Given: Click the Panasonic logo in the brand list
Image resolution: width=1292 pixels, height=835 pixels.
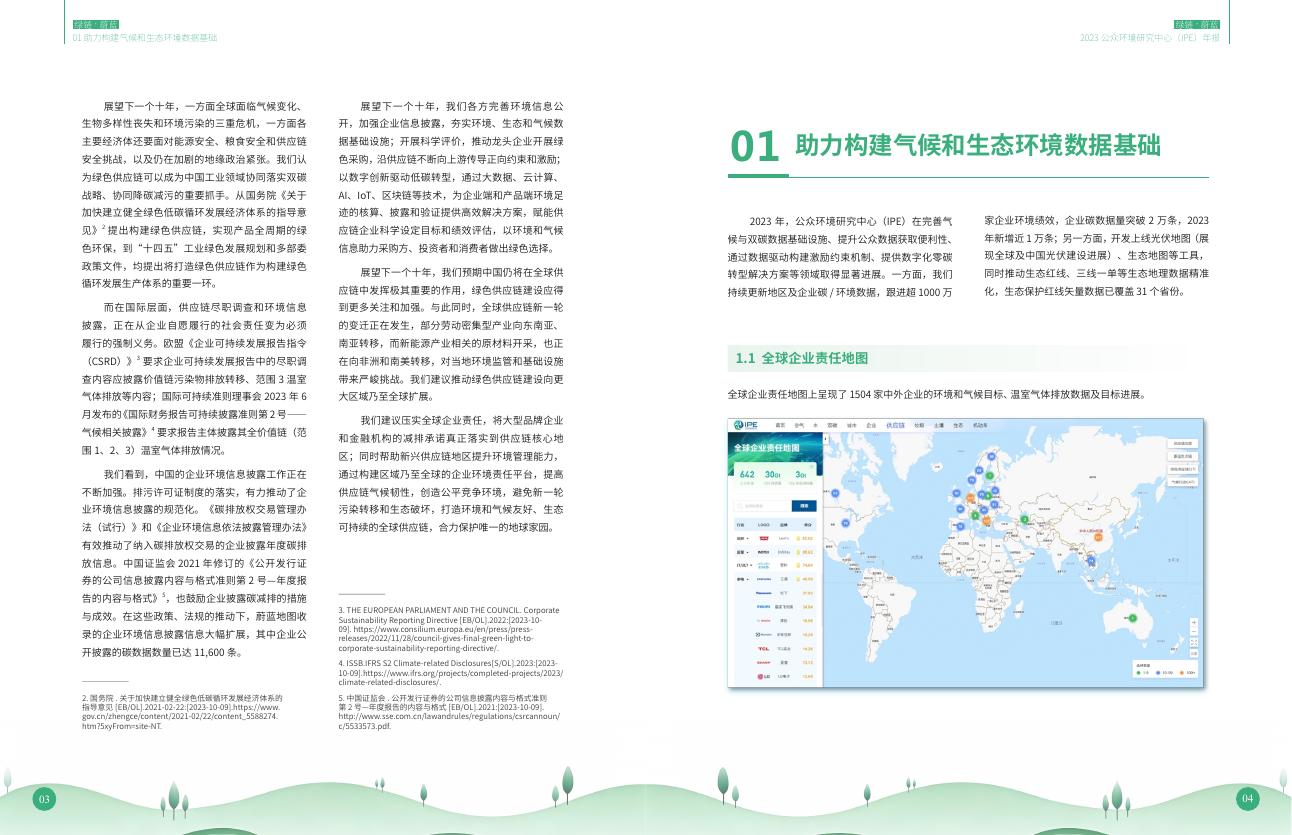Looking at the screenshot, I should coord(764,593).
